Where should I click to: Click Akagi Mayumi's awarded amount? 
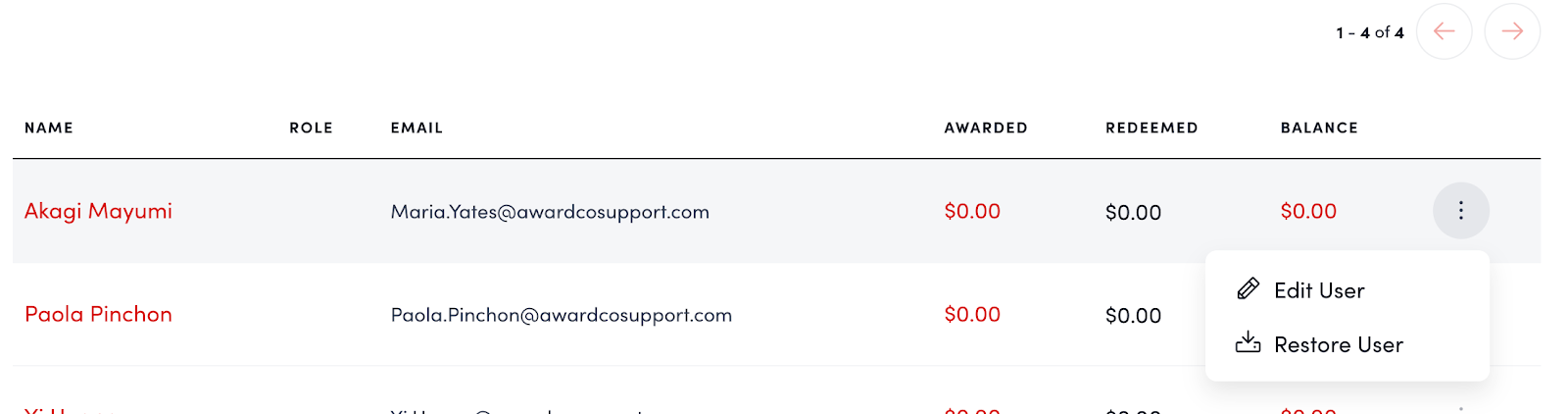(971, 211)
